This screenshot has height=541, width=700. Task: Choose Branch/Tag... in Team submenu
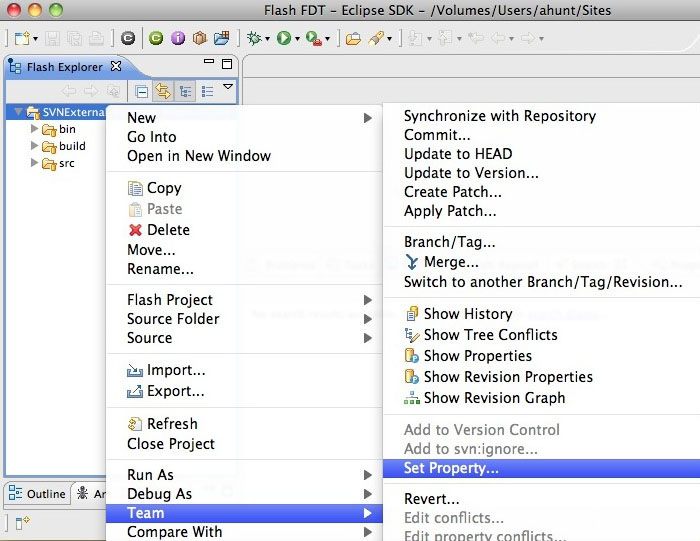(542, 242)
